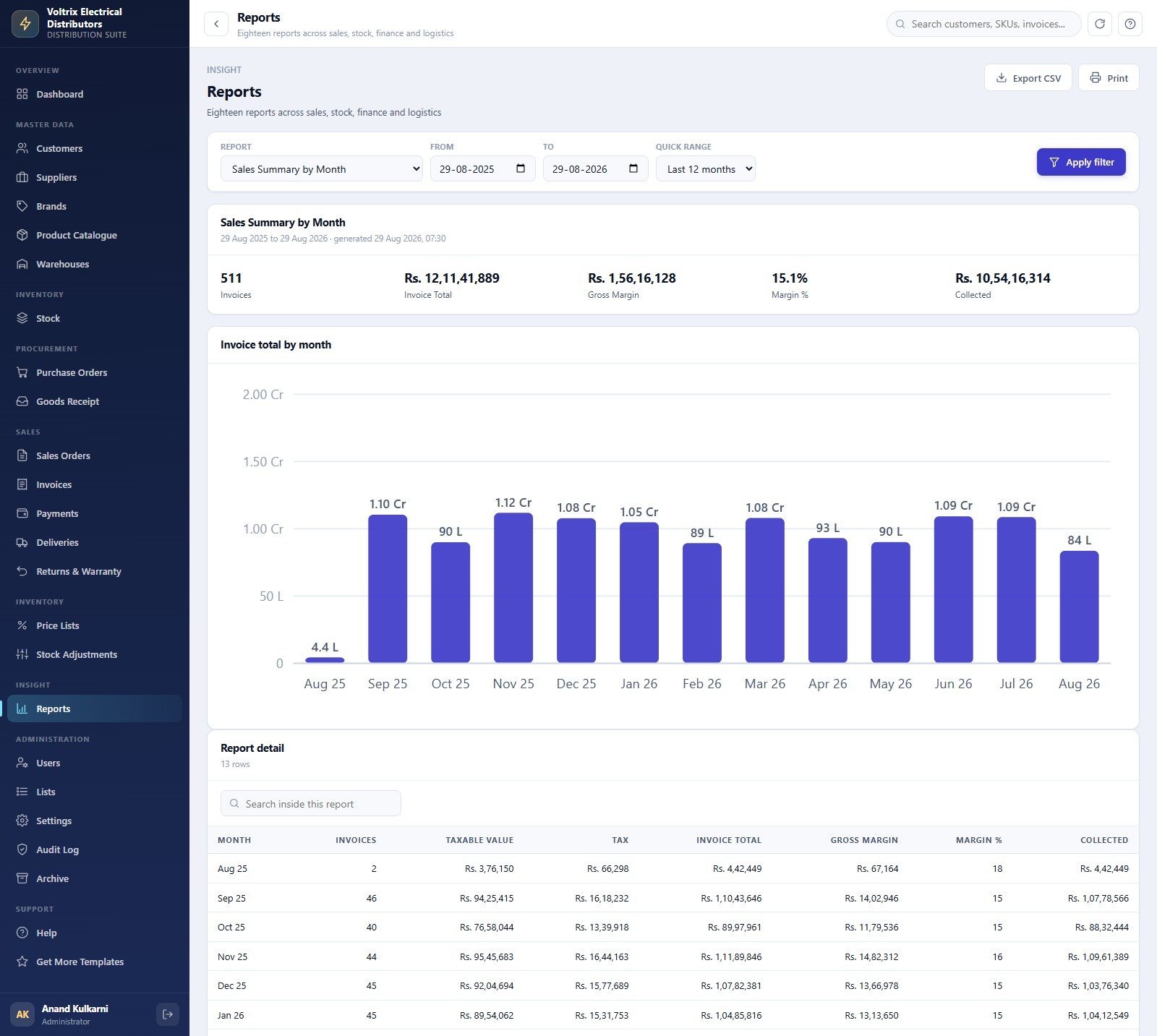Sort by the Invoices column header
The image size is (1157, 1036).
(356, 840)
